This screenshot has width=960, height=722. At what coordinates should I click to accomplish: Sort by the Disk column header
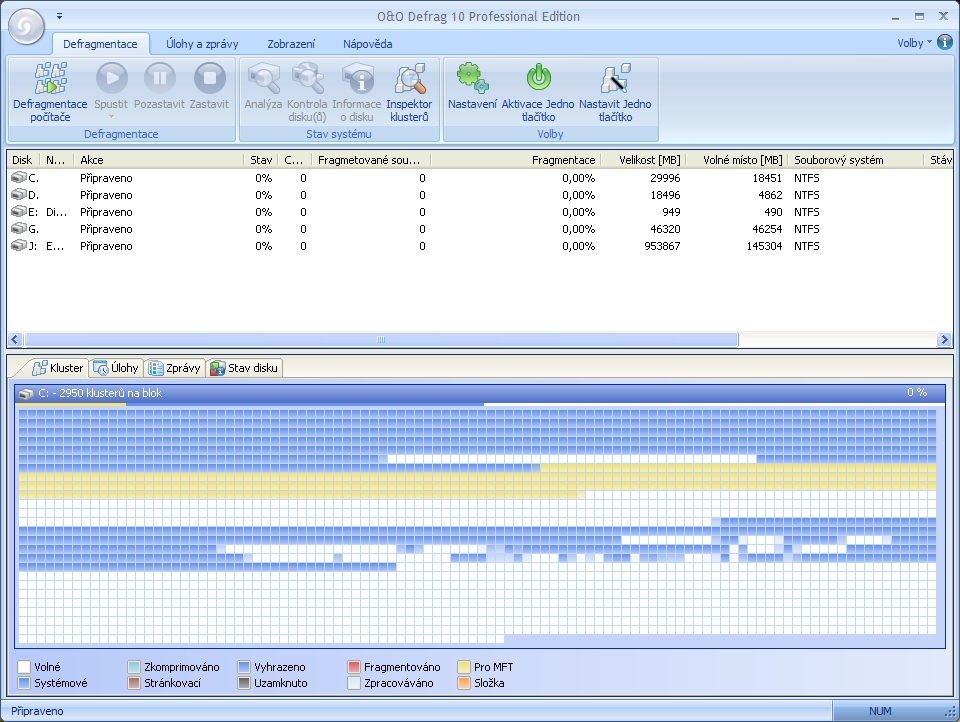23,160
